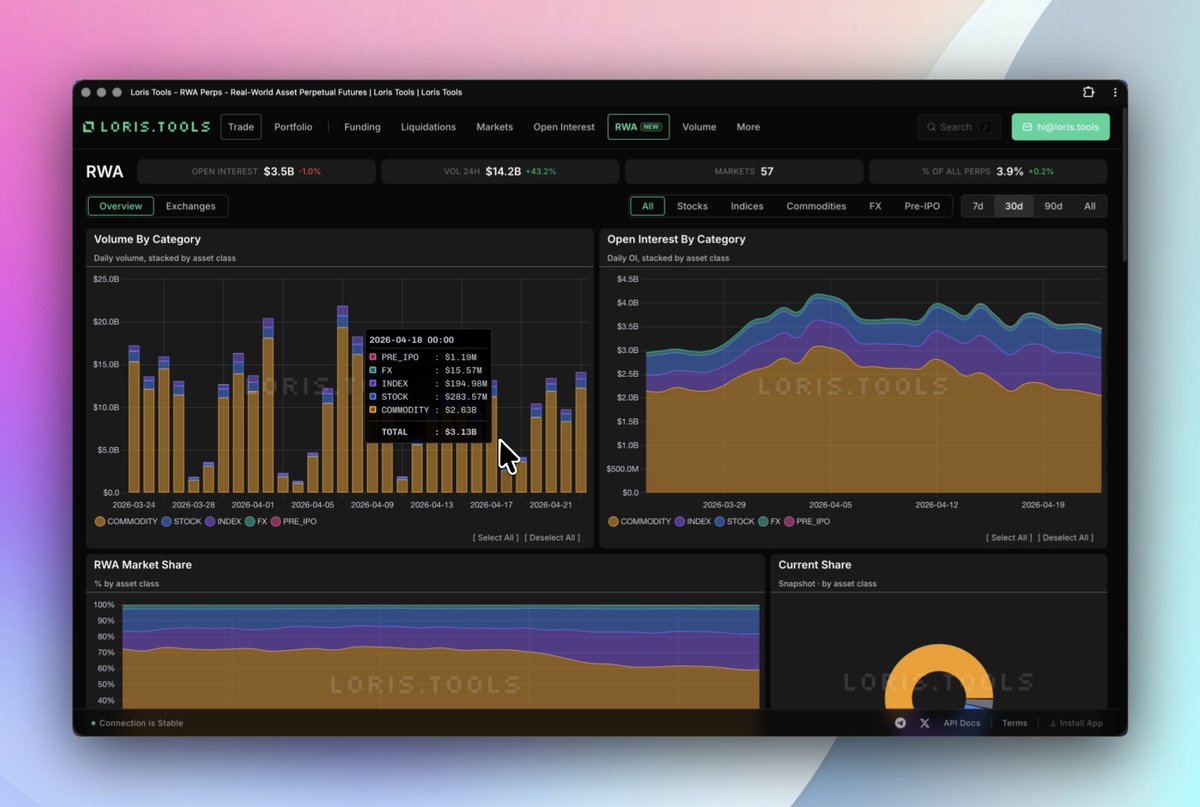Click Open Interest By Category title
Screen dimensions: 1200x807
pyautogui.click(x=676, y=239)
